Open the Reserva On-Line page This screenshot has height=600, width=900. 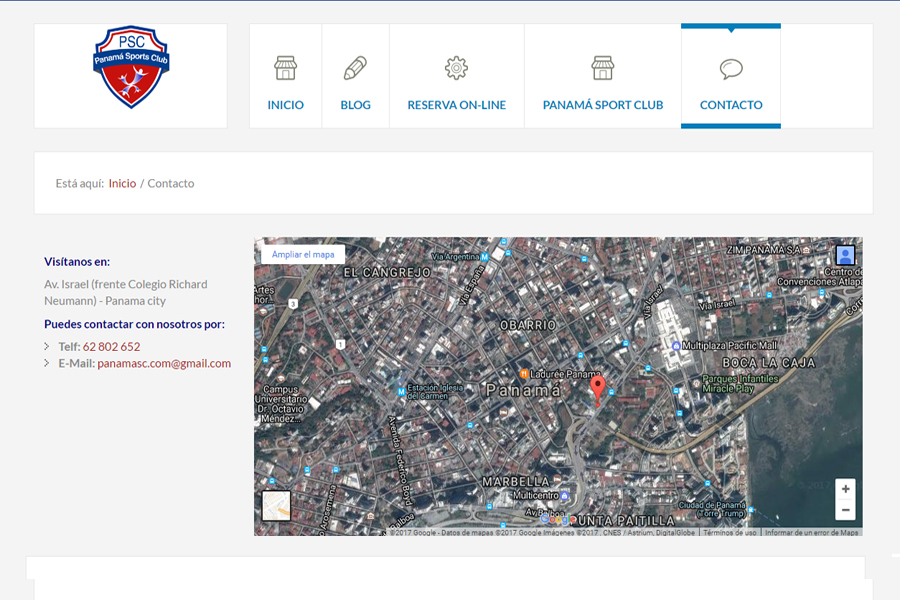(456, 104)
